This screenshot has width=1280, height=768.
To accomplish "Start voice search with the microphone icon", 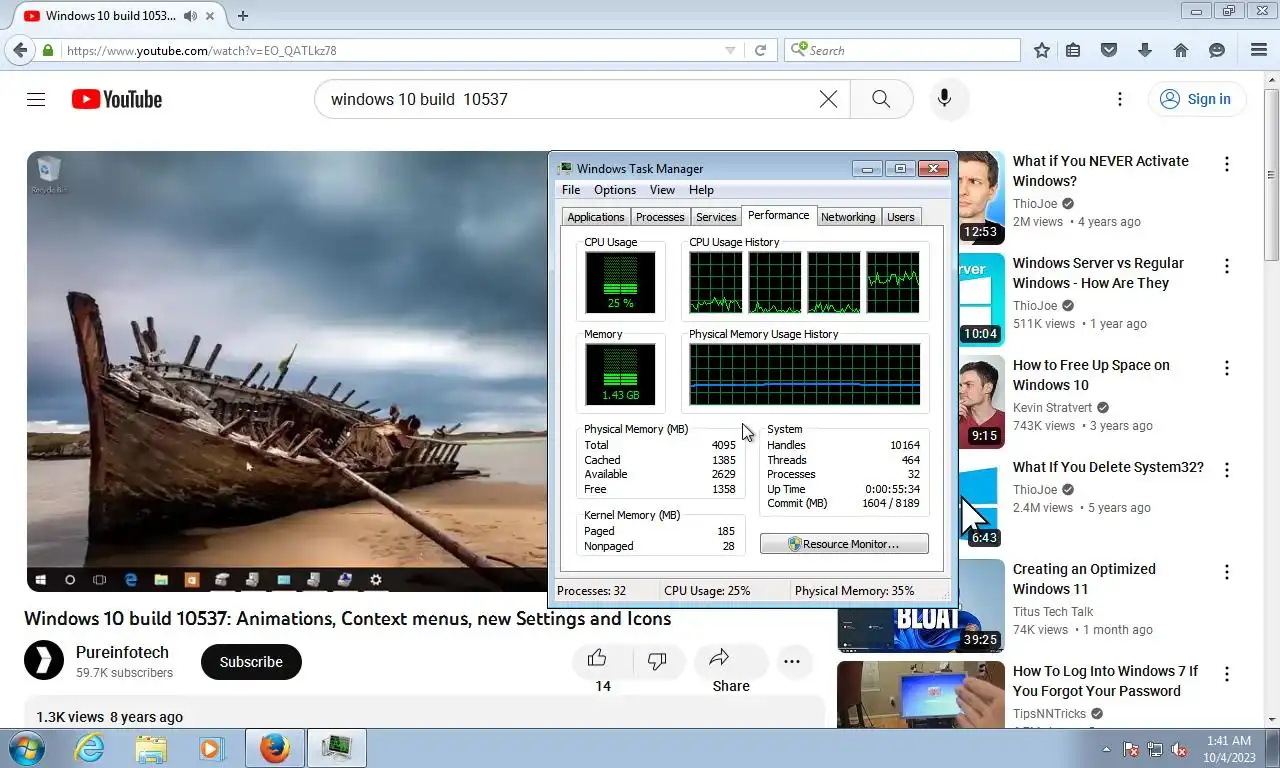I will (x=944, y=99).
